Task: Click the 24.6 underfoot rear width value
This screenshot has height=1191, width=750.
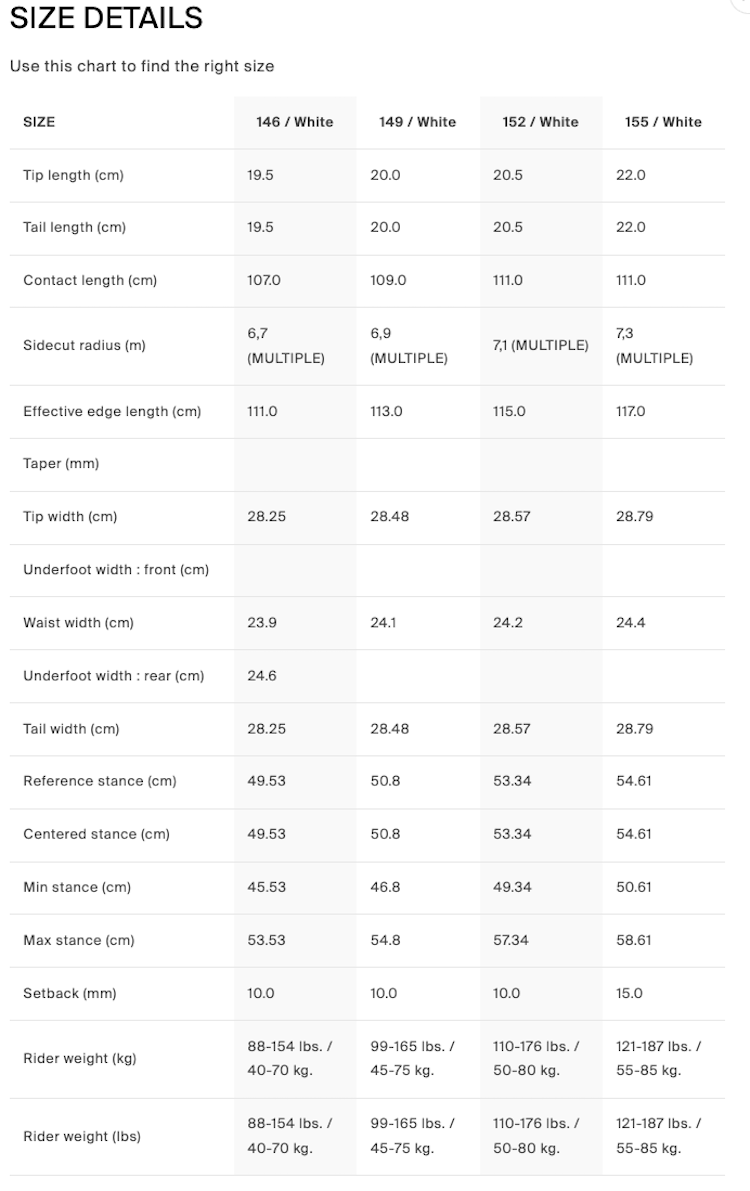Action: coord(262,675)
